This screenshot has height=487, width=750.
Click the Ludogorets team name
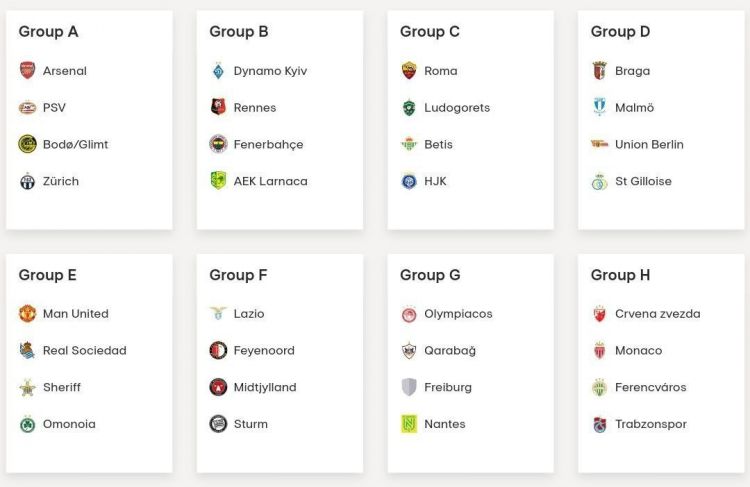click(x=457, y=108)
